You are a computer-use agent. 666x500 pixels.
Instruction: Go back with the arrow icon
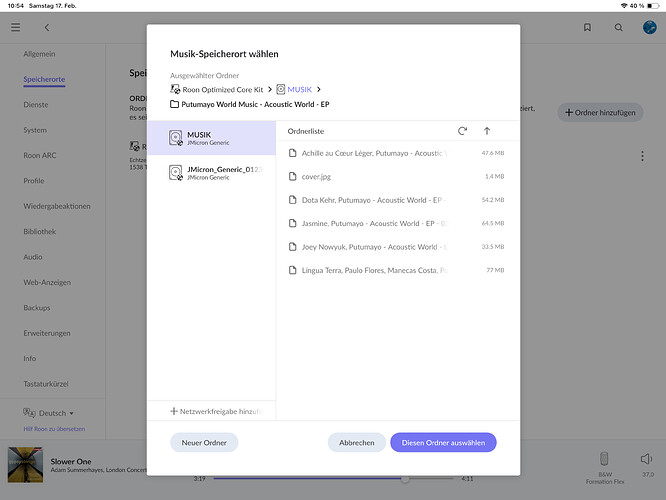click(47, 28)
